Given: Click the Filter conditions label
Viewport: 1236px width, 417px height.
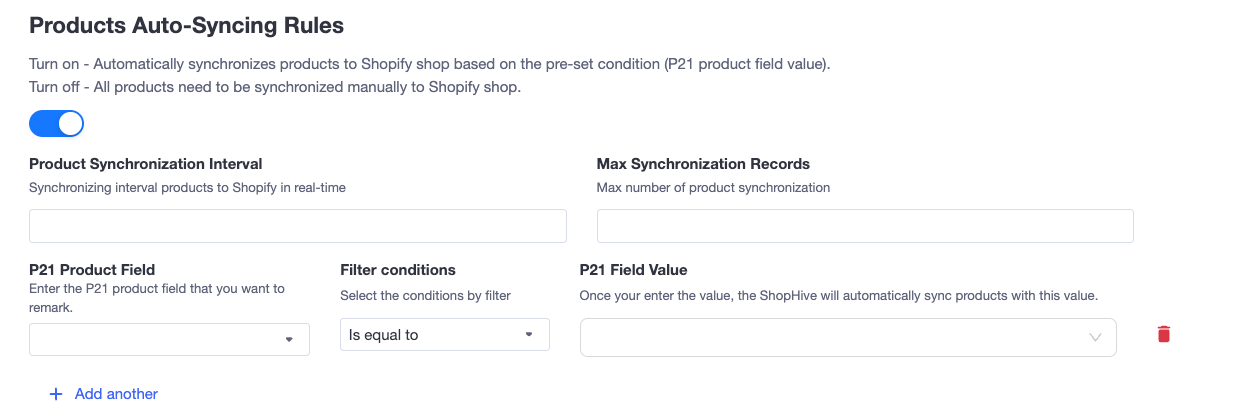Looking at the screenshot, I should pos(398,270).
